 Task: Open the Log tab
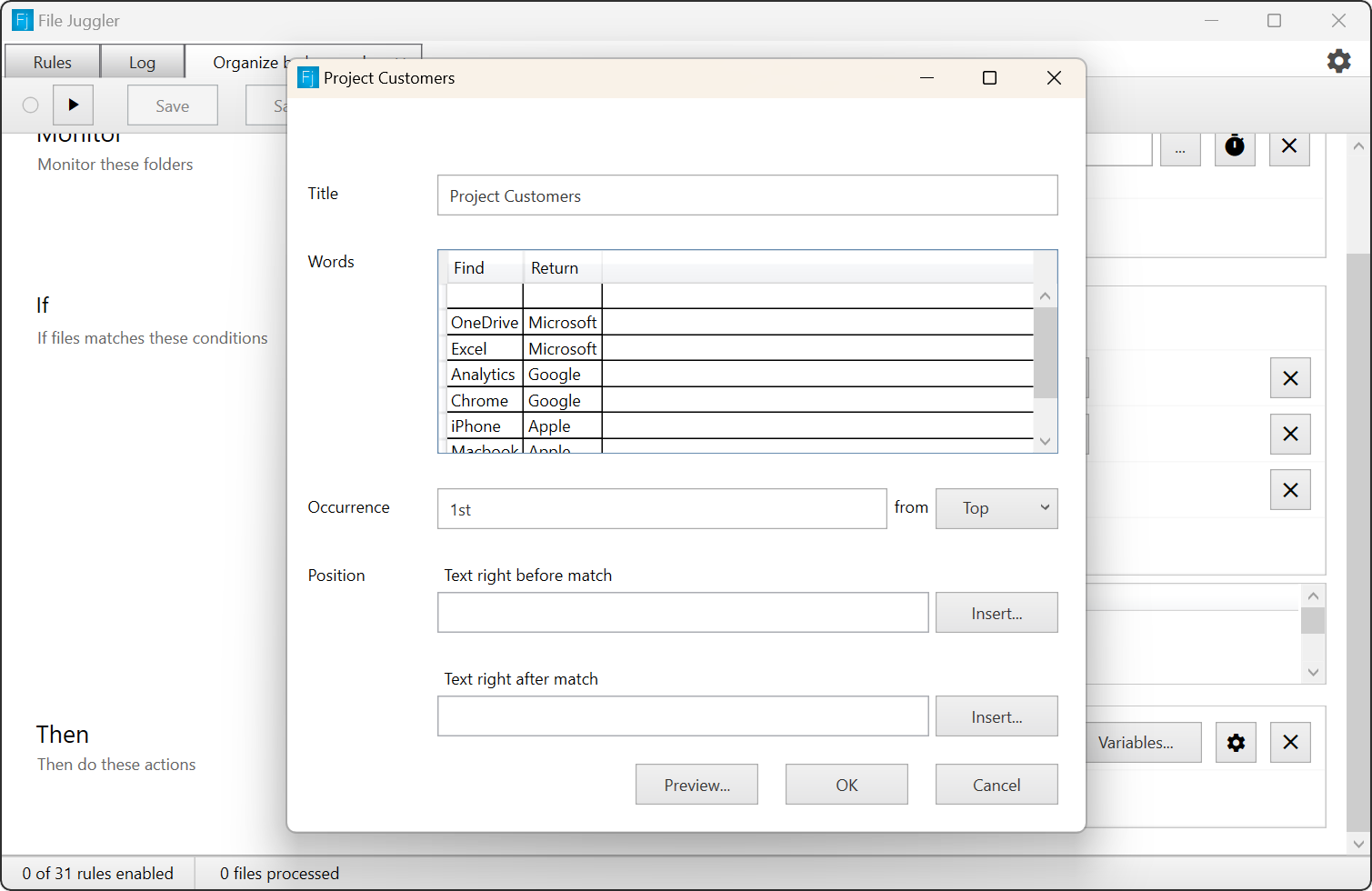pyautogui.click(x=142, y=62)
